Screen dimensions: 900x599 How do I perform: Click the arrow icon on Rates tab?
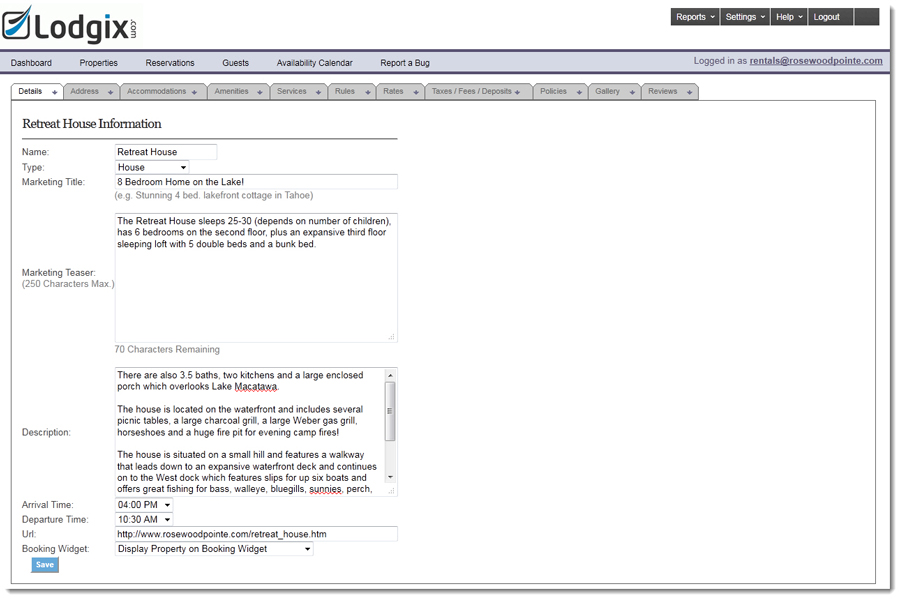pos(416,92)
